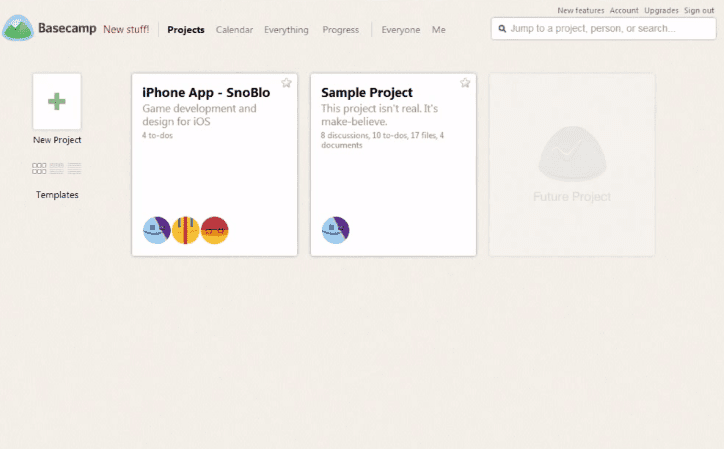Open the Account link
The width and height of the screenshot is (724, 449).
pyautogui.click(x=624, y=10)
